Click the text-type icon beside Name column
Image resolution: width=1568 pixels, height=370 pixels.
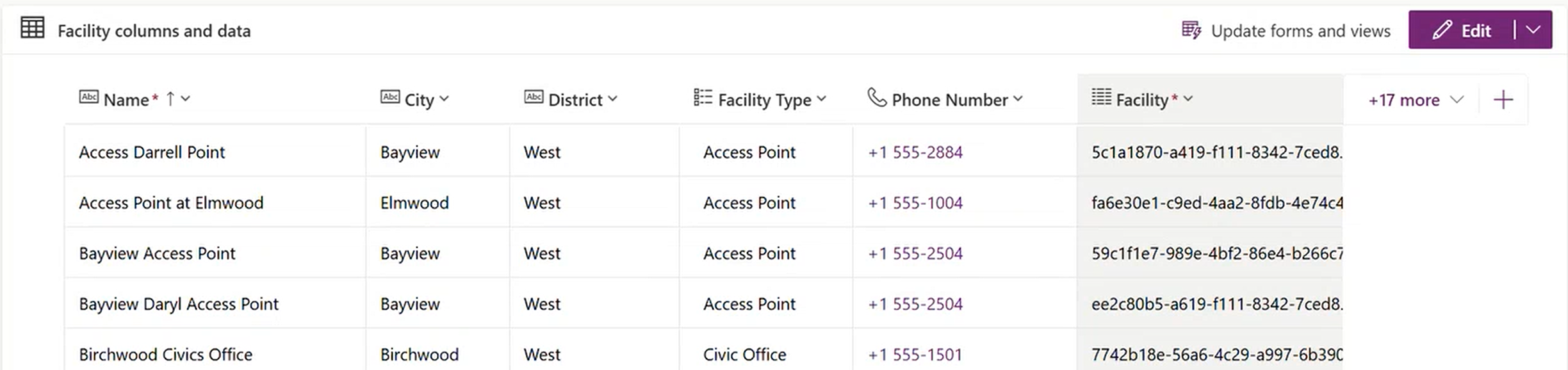pos(88,97)
